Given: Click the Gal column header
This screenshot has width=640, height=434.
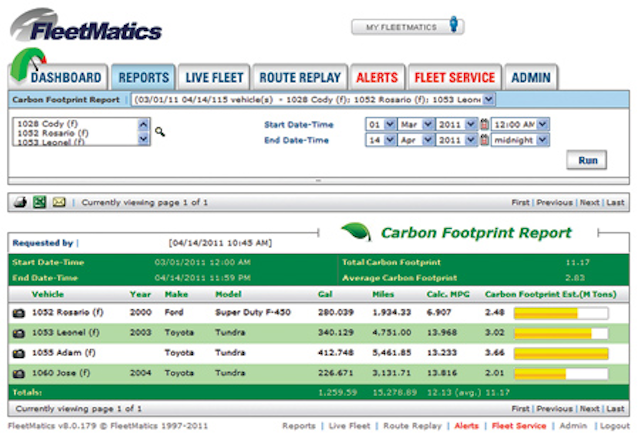Looking at the screenshot, I should pyautogui.click(x=325, y=294).
